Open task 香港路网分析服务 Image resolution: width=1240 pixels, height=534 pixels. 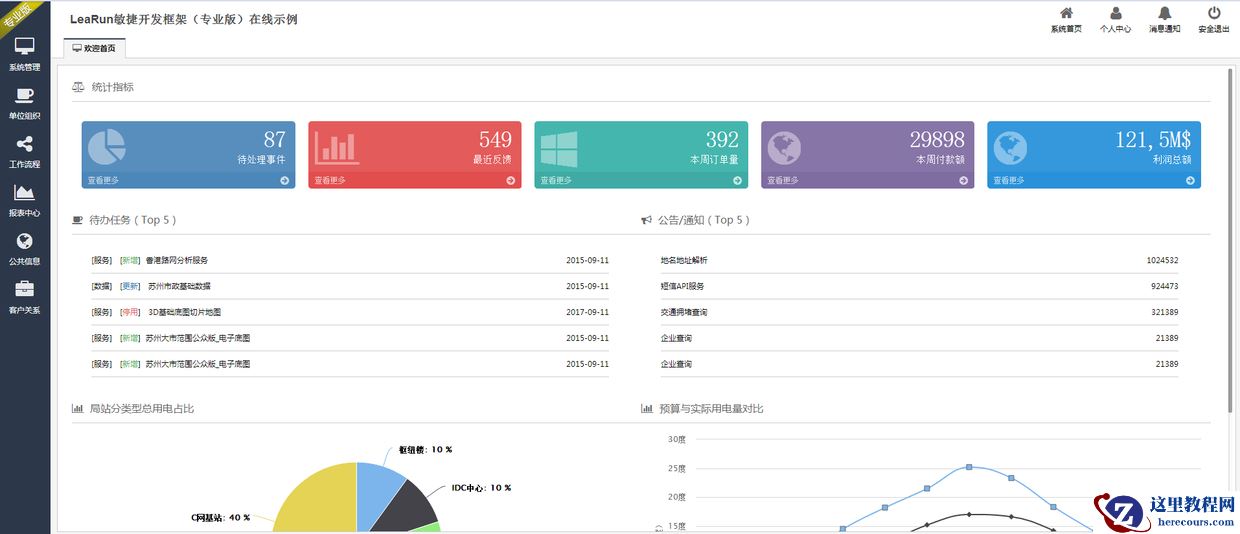pyautogui.click(x=177, y=260)
